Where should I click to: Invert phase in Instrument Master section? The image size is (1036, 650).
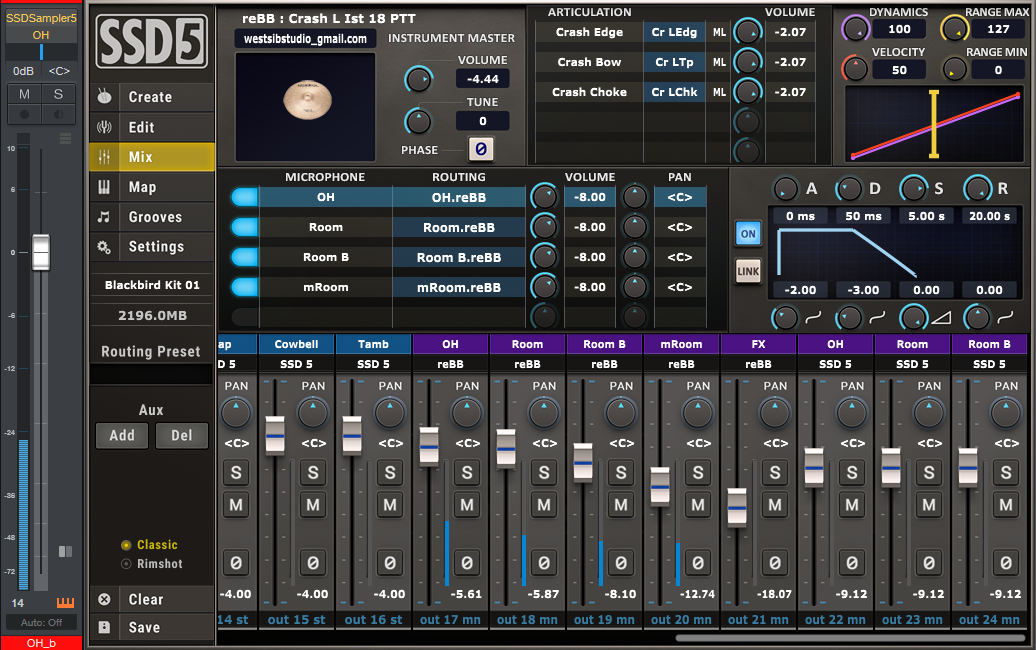pos(480,150)
